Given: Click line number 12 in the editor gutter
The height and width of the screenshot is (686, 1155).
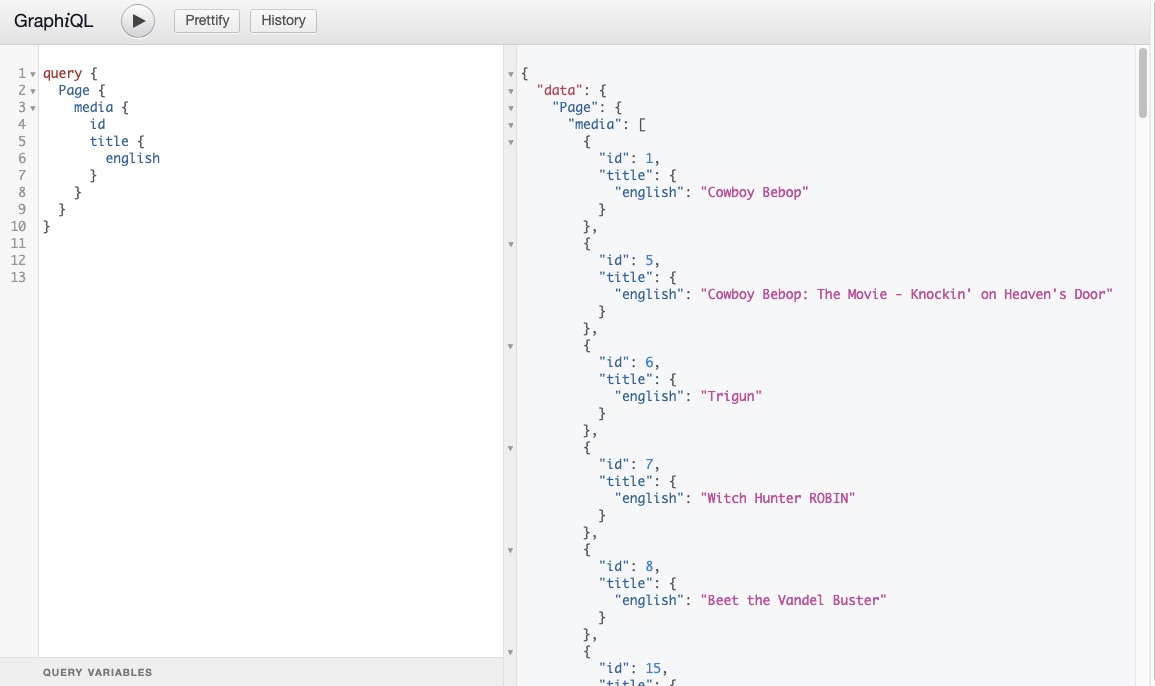Looking at the screenshot, I should [x=18, y=260].
